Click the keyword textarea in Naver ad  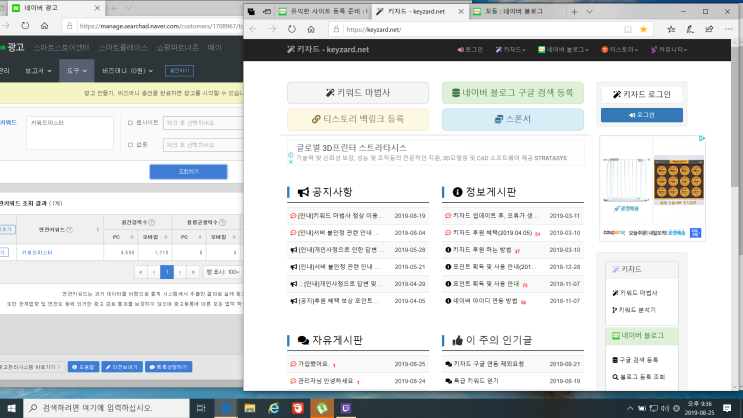(70, 133)
